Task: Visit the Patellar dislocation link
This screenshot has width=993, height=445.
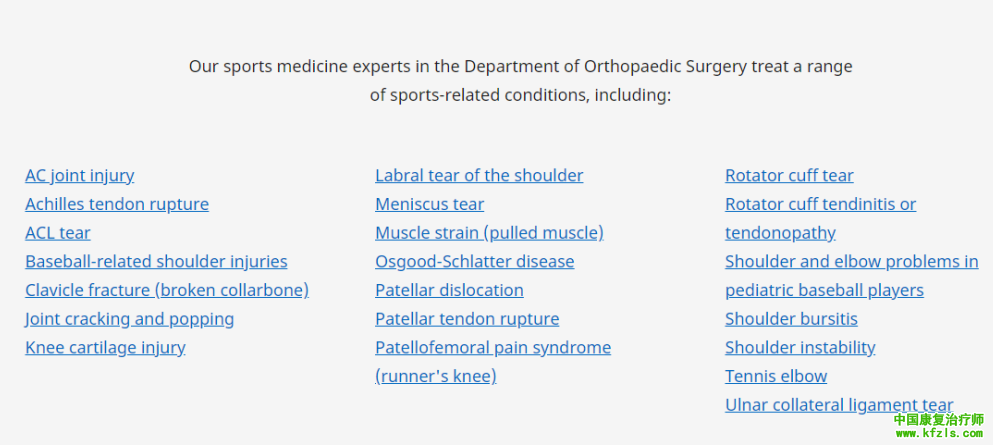Action: (x=450, y=290)
